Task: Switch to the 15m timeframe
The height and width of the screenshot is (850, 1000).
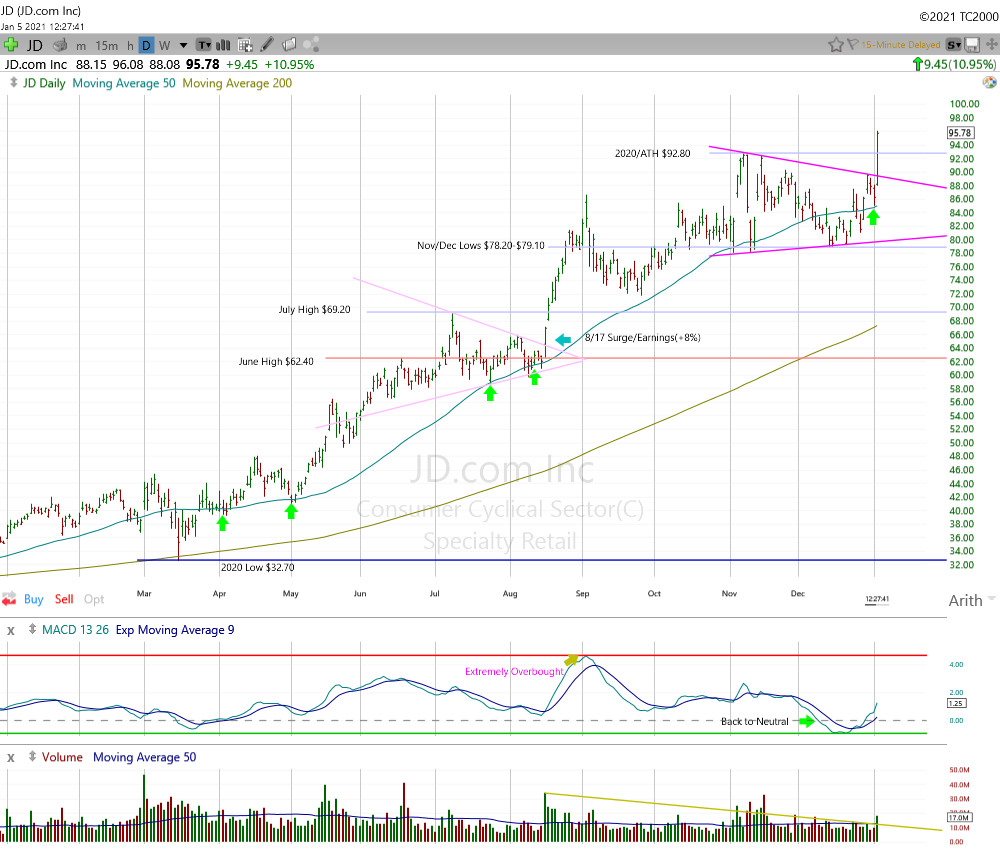Action: [107, 46]
